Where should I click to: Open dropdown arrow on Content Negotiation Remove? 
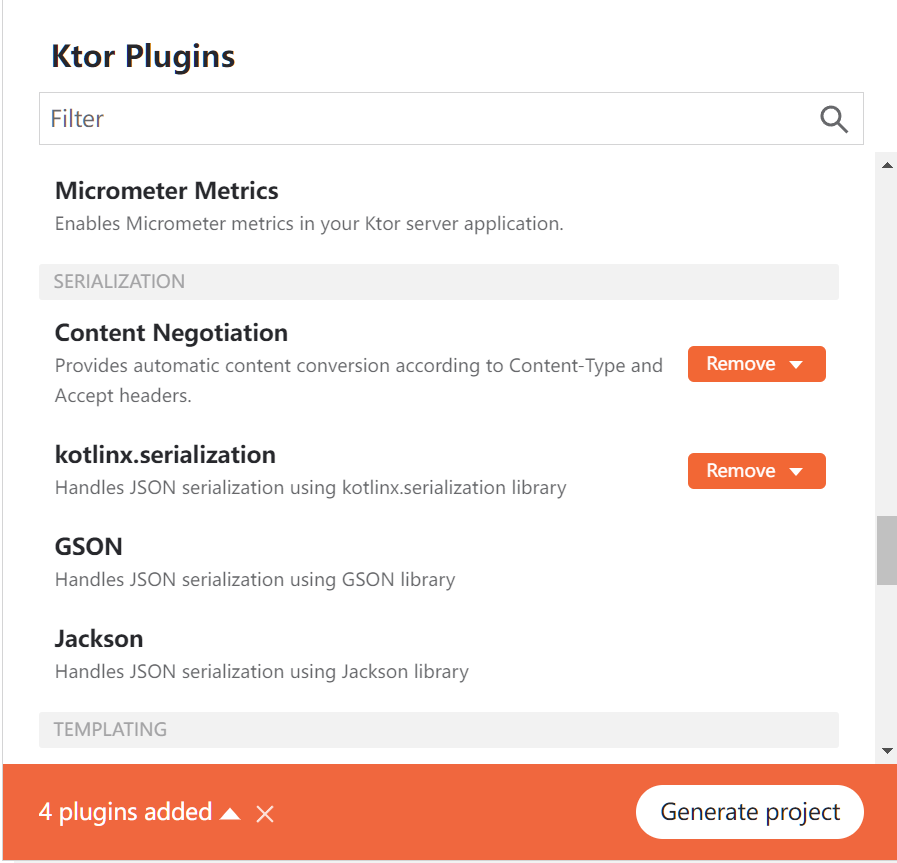(797, 365)
